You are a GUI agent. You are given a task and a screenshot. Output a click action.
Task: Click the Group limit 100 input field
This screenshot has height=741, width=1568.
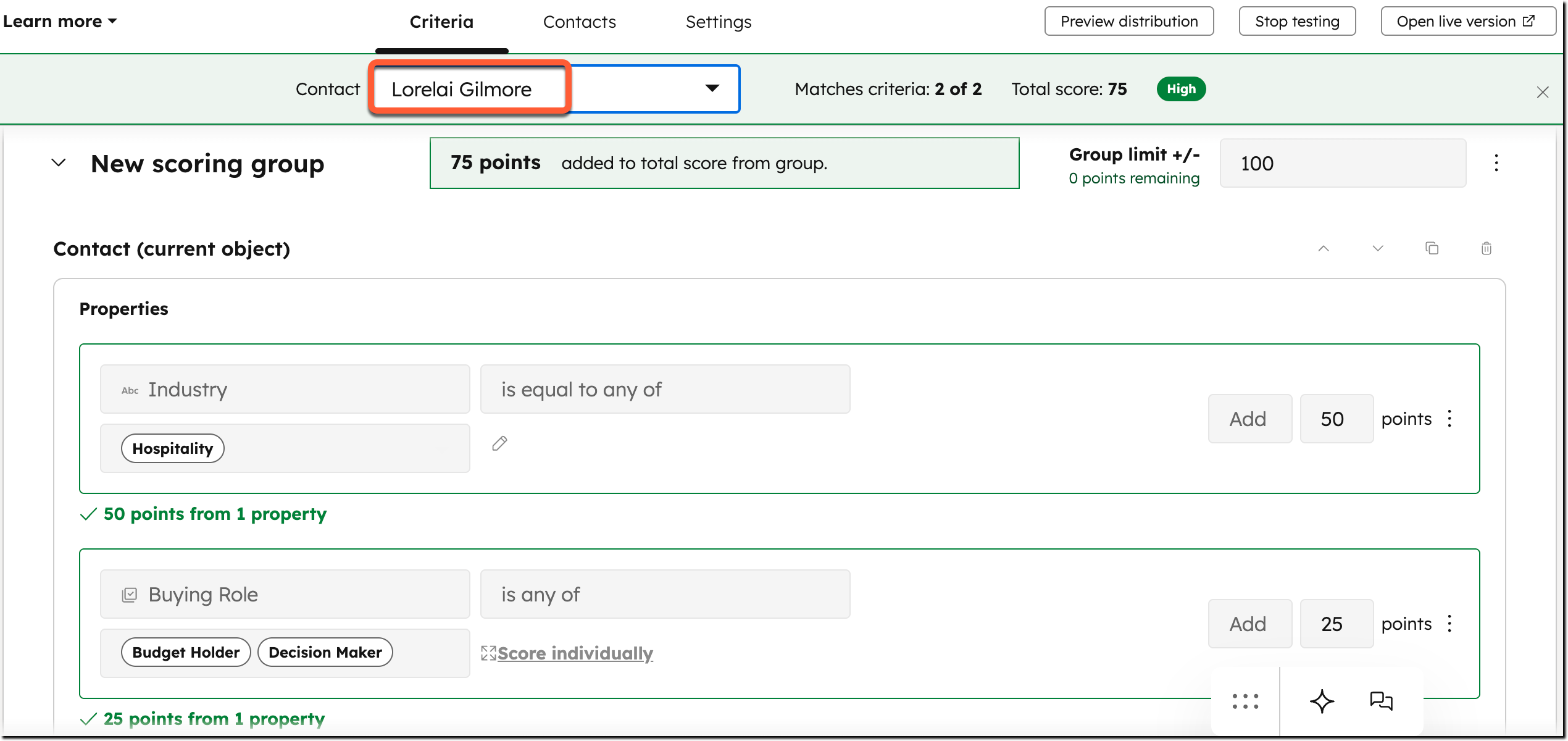(1342, 163)
